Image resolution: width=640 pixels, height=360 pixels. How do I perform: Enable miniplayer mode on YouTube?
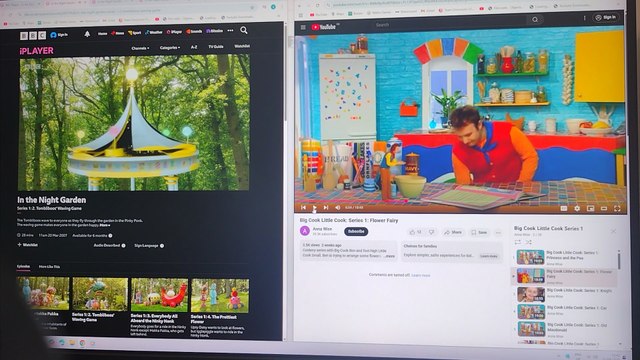point(590,209)
